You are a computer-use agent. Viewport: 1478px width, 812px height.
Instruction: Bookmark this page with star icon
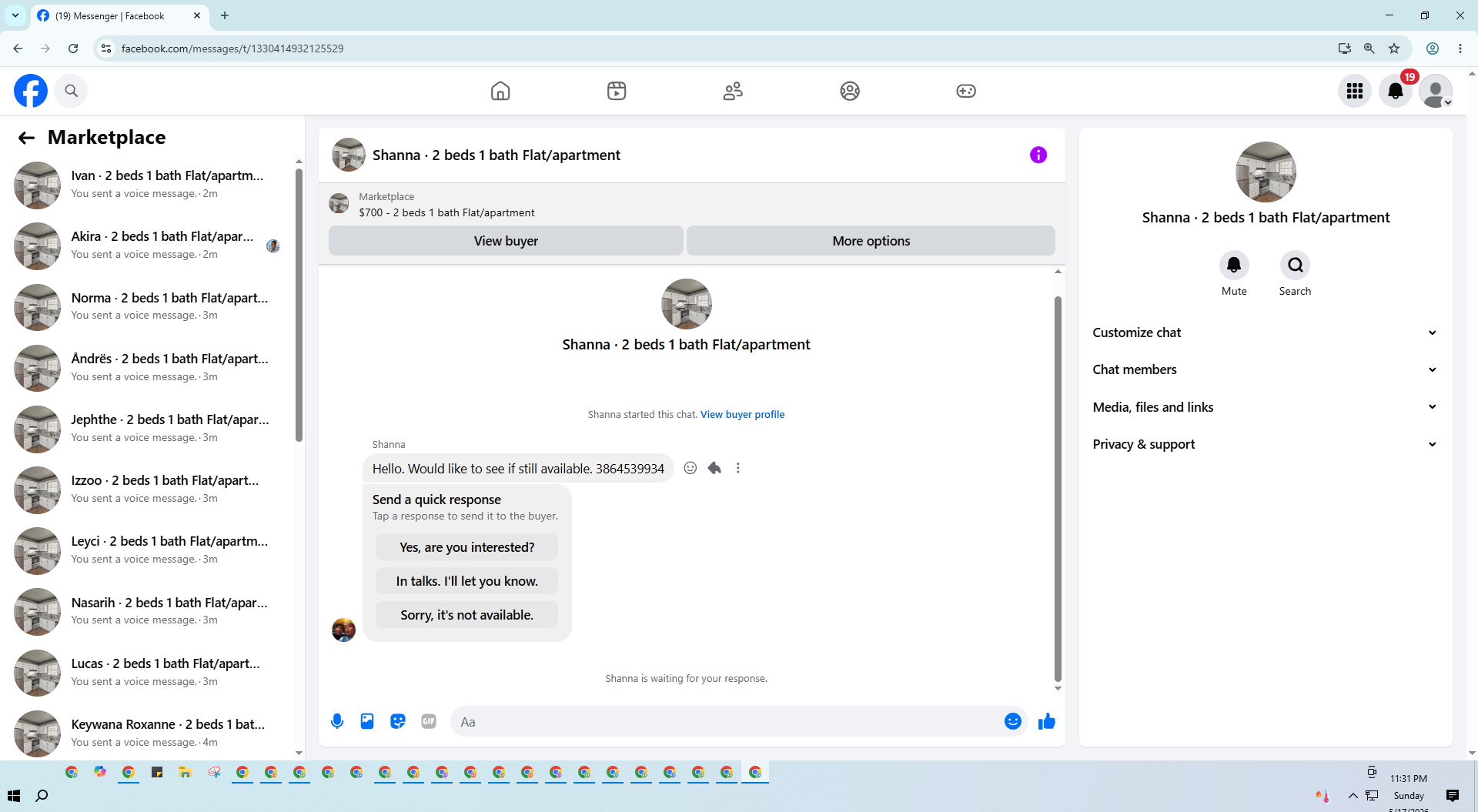pyautogui.click(x=1394, y=48)
